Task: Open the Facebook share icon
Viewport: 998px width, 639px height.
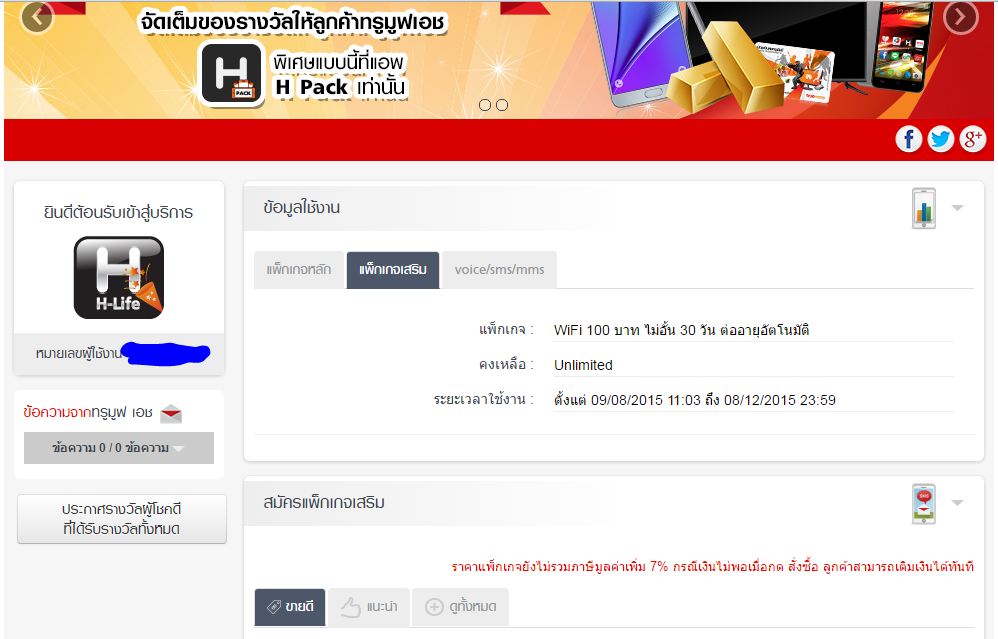Action: (908, 139)
